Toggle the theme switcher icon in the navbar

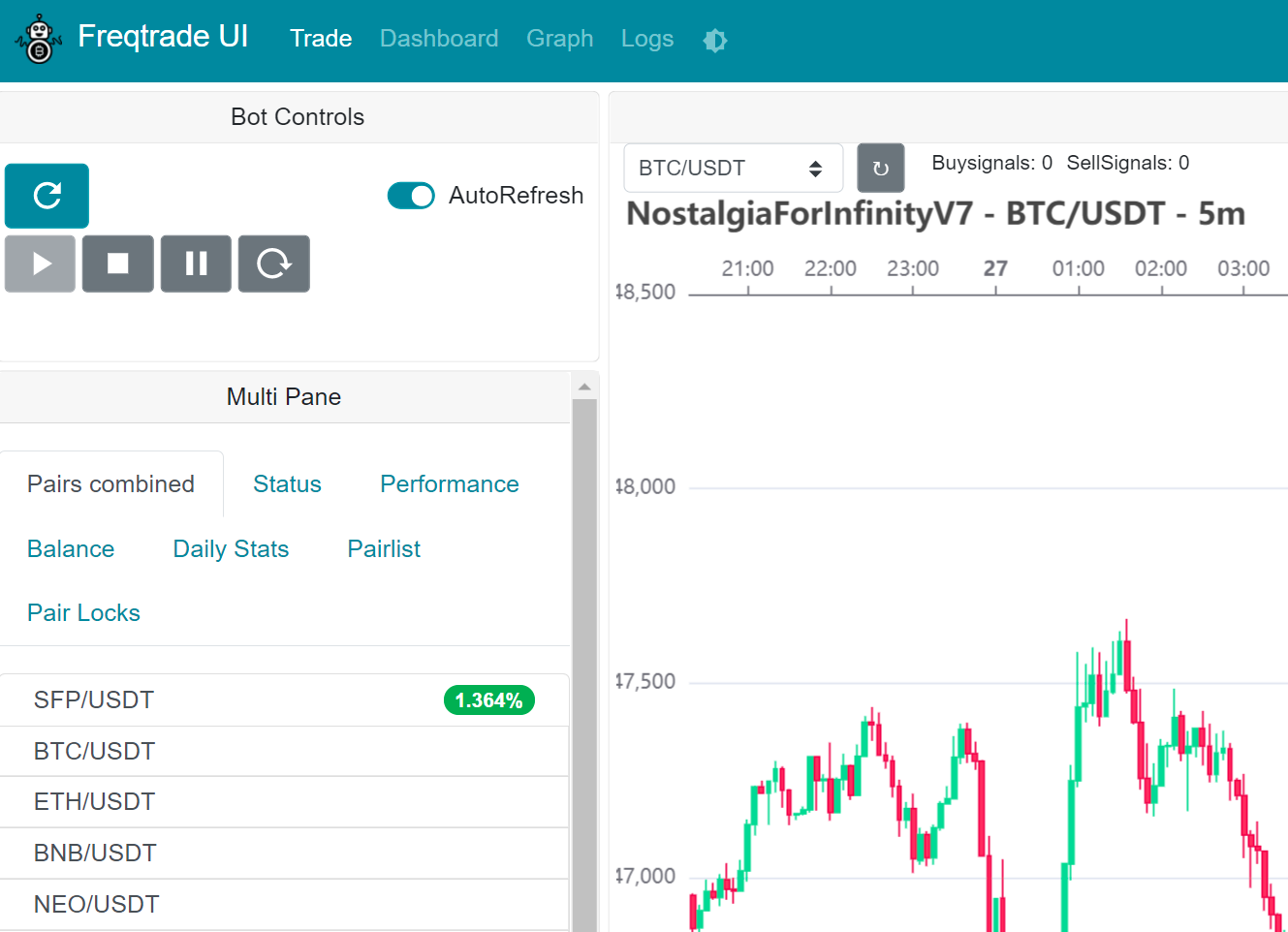pos(714,40)
